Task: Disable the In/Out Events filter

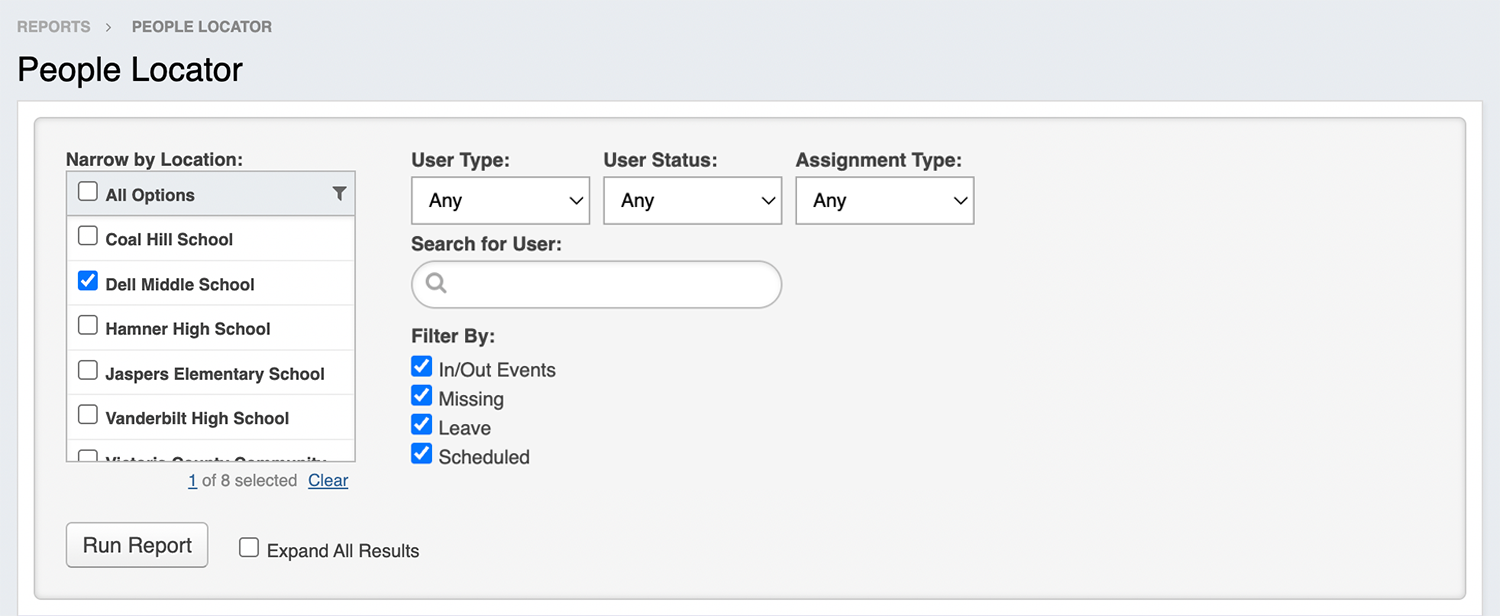Action: (x=422, y=367)
